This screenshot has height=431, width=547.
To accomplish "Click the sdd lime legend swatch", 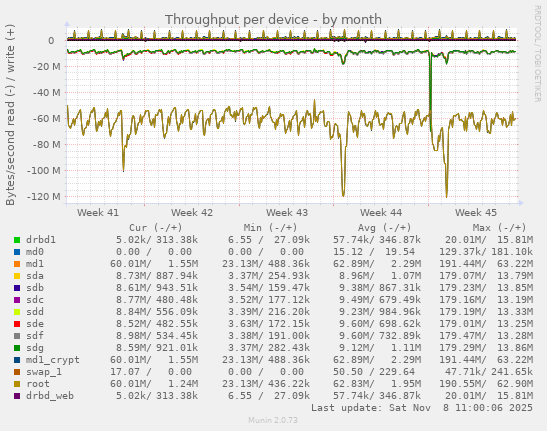I will 17,312.
